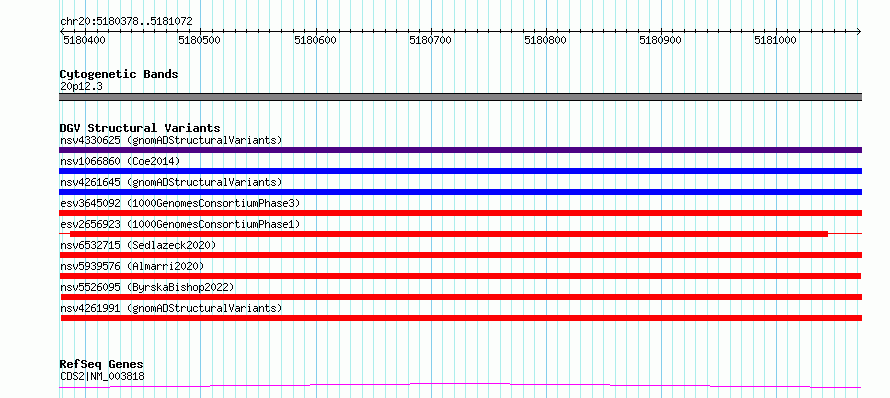Click the nsv1066860 (Coe2014) label
890x398 pixels.
(x=120, y=161)
